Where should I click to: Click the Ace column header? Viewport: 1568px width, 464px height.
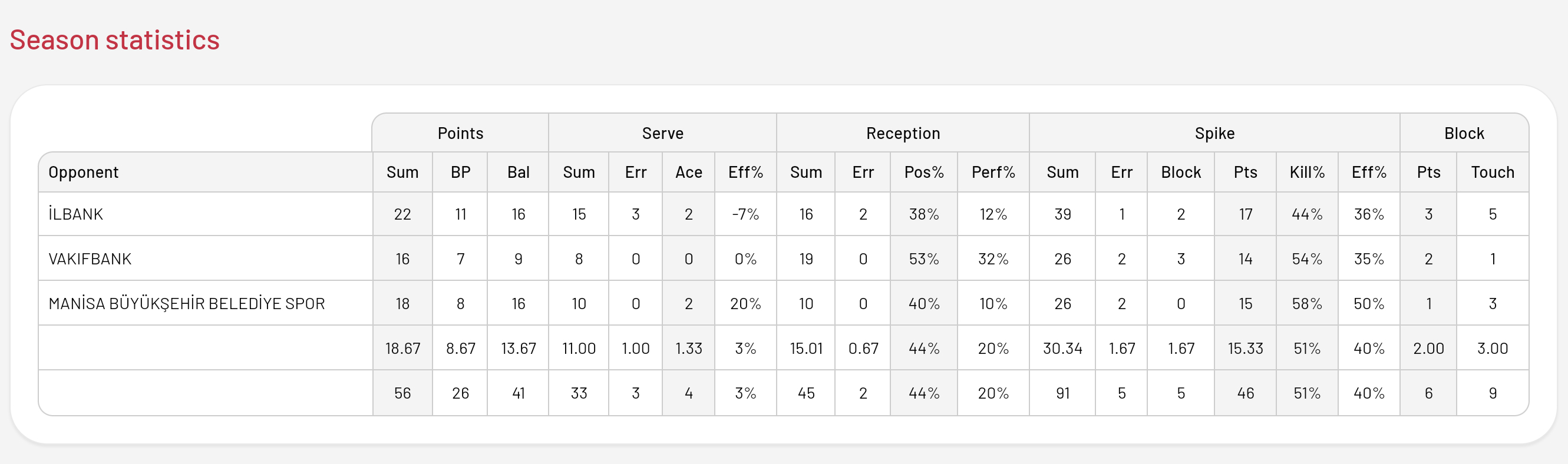[688, 173]
